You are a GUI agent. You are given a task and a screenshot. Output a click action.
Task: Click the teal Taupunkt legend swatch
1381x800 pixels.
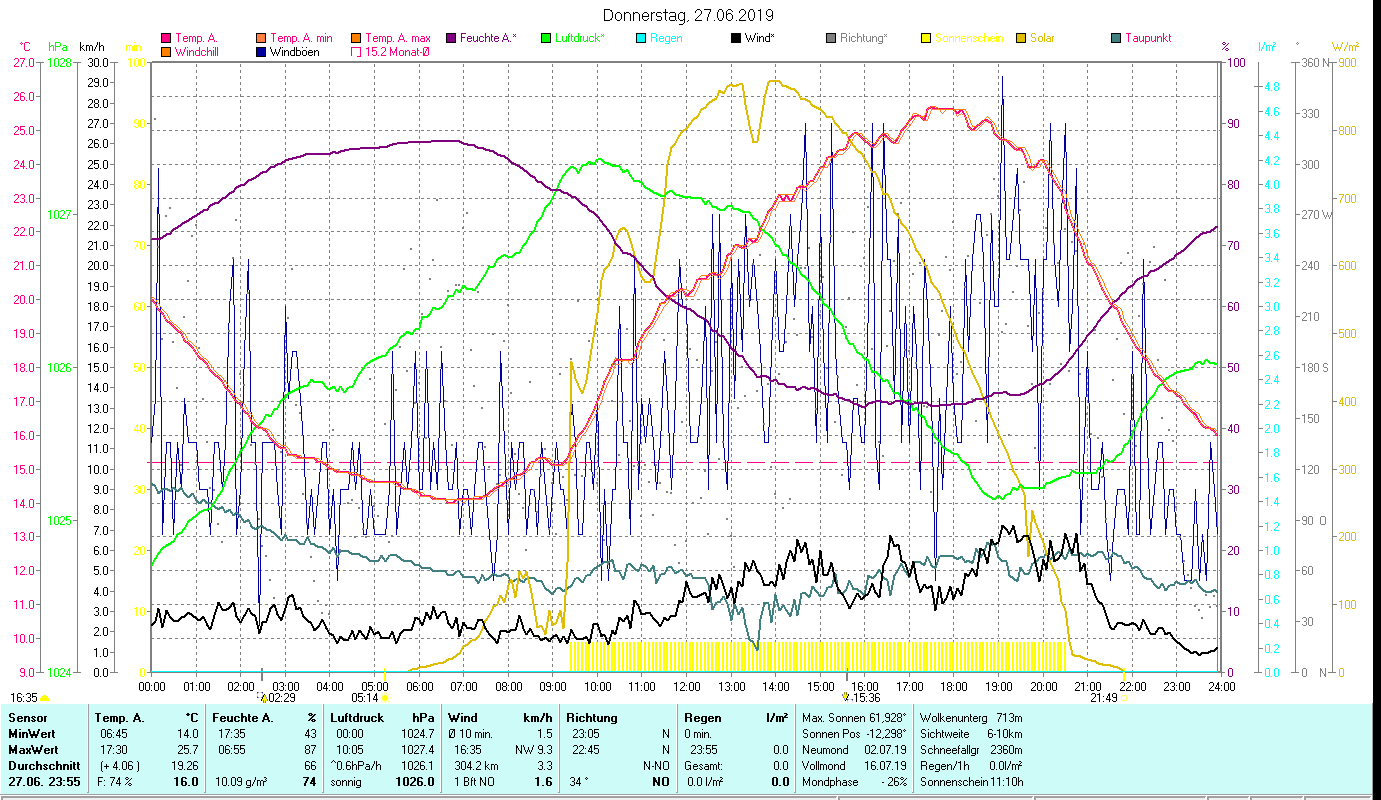coord(1116,38)
